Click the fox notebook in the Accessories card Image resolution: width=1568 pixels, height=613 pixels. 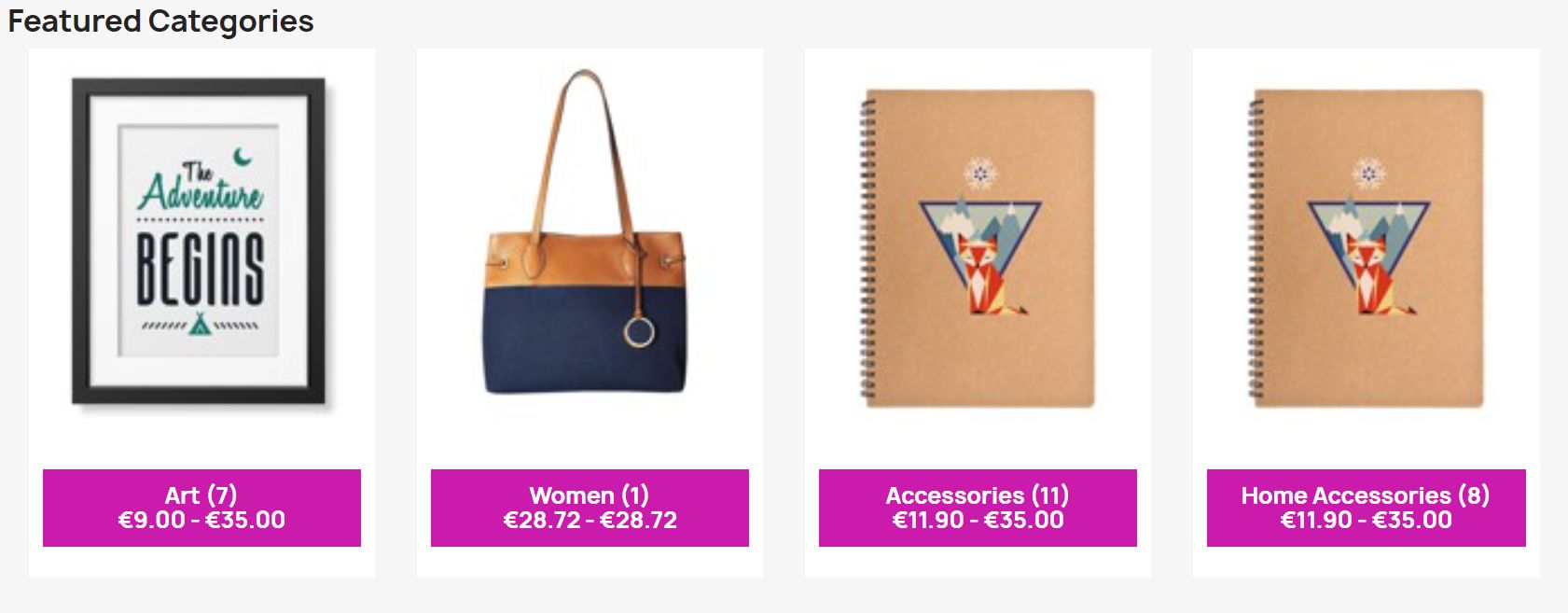[977, 248]
